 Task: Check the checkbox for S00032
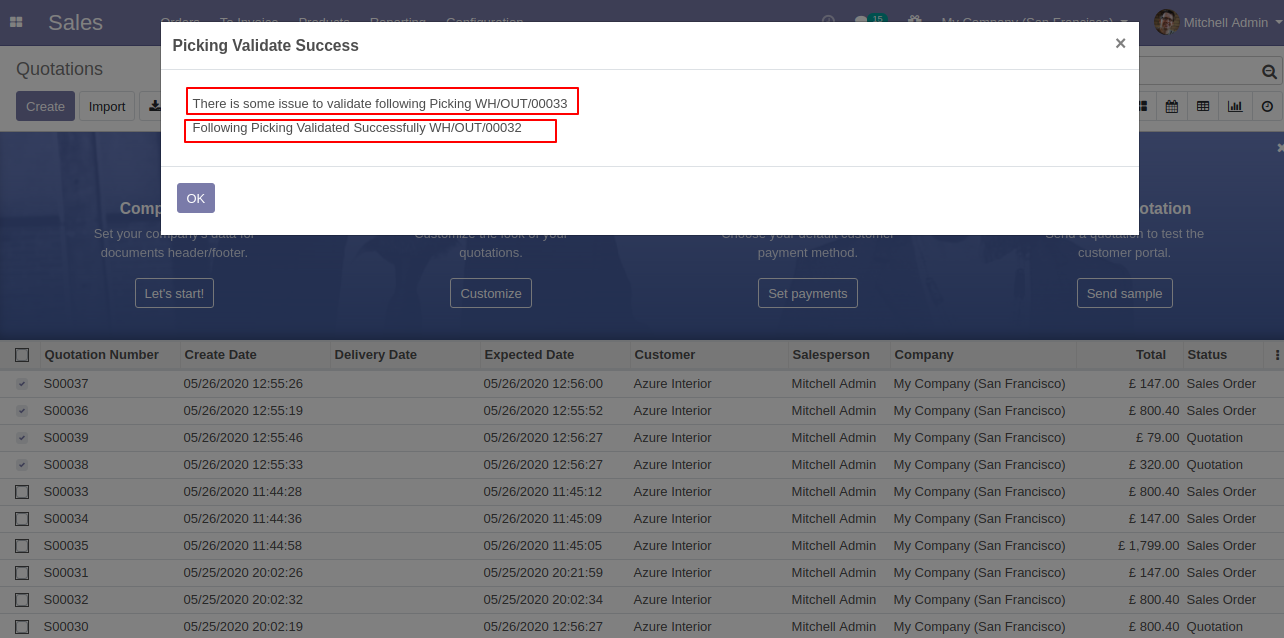[22, 600]
